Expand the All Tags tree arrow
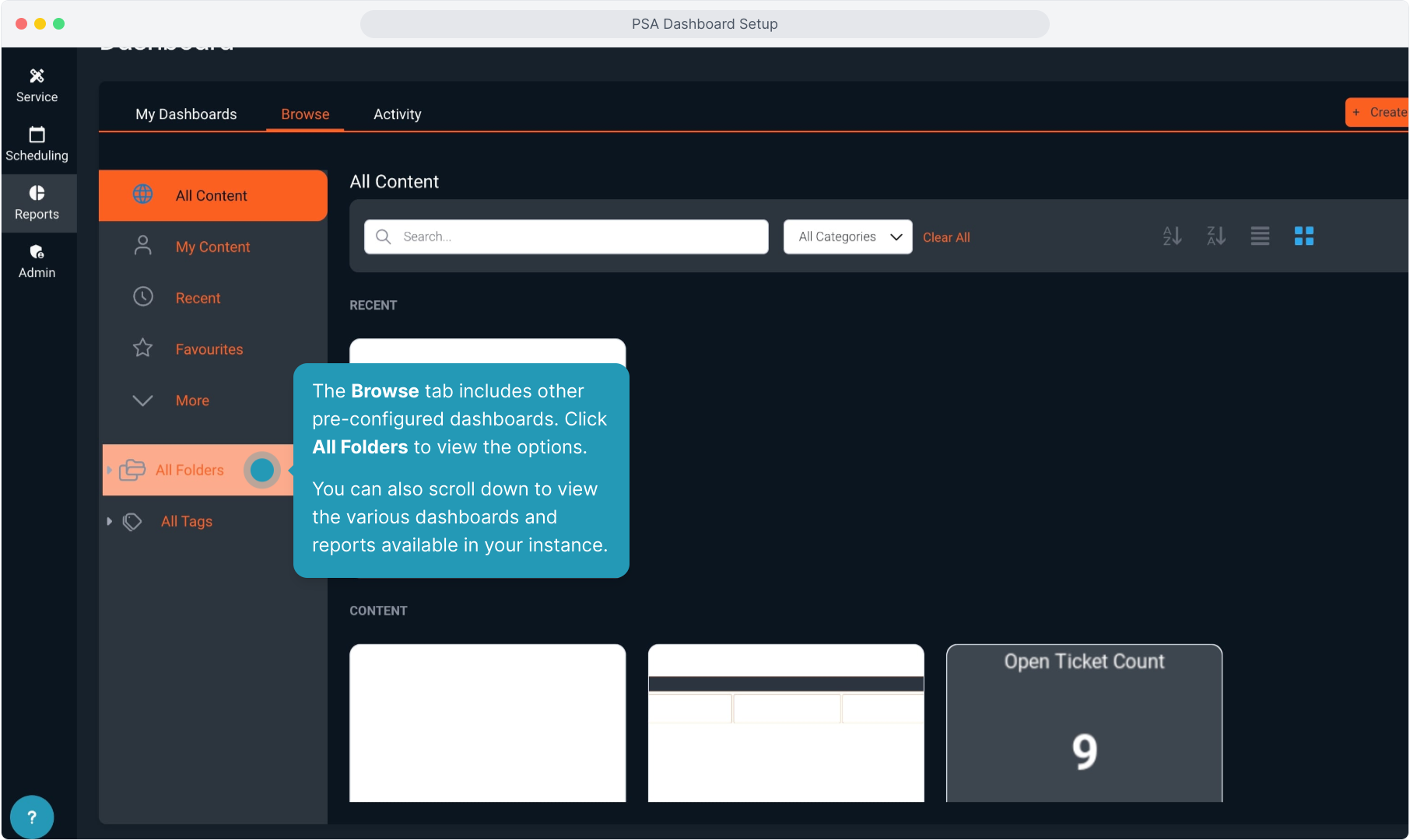1410x840 pixels. pyautogui.click(x=109, y=521)
